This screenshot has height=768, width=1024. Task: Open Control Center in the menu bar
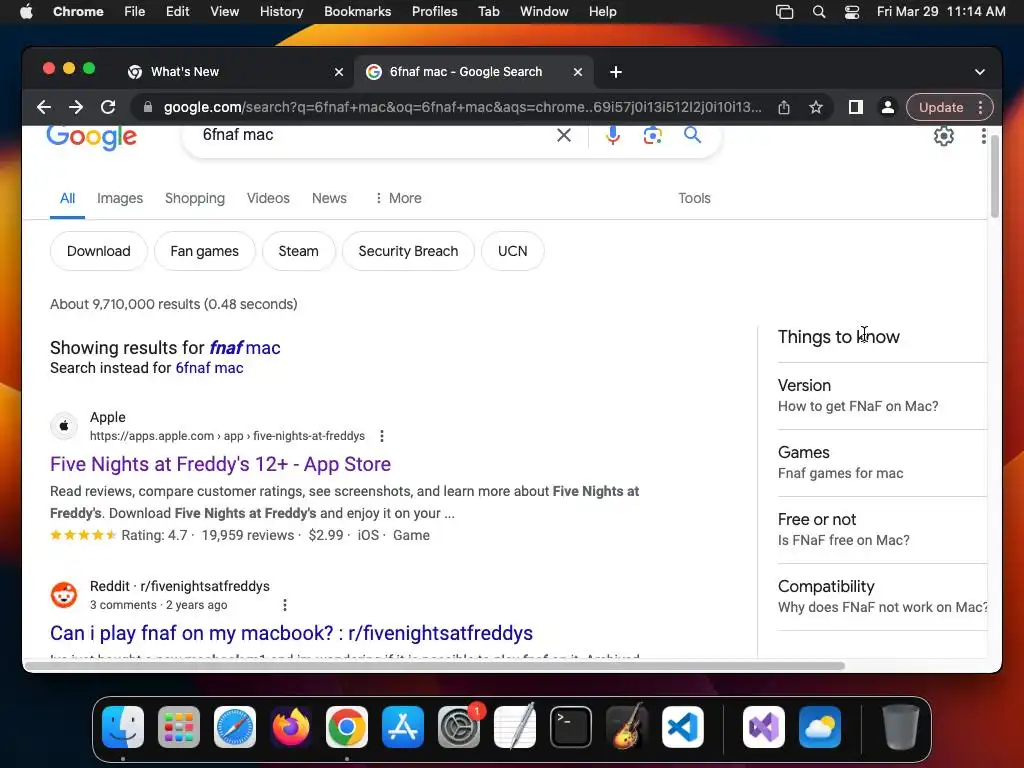tap(852, 12)
